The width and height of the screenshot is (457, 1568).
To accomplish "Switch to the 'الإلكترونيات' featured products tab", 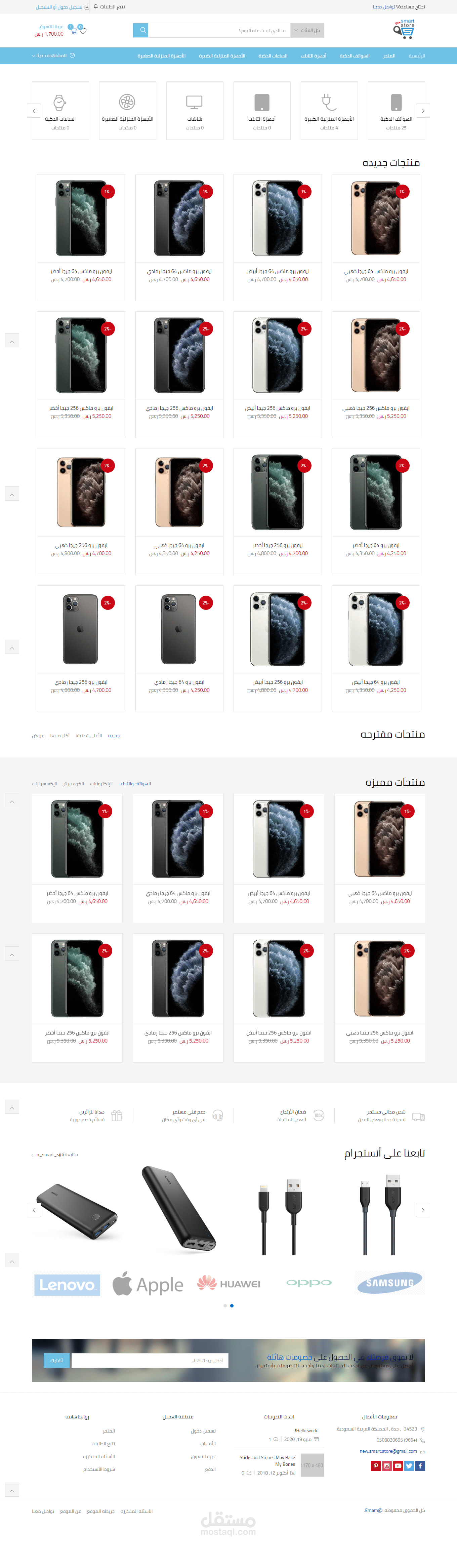I will point(101,783).
